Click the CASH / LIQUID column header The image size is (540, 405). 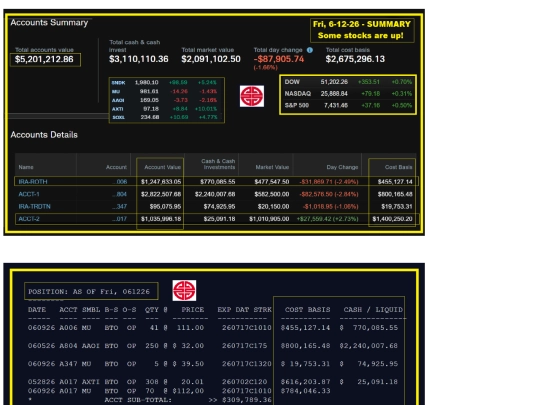tap(373, 310)
